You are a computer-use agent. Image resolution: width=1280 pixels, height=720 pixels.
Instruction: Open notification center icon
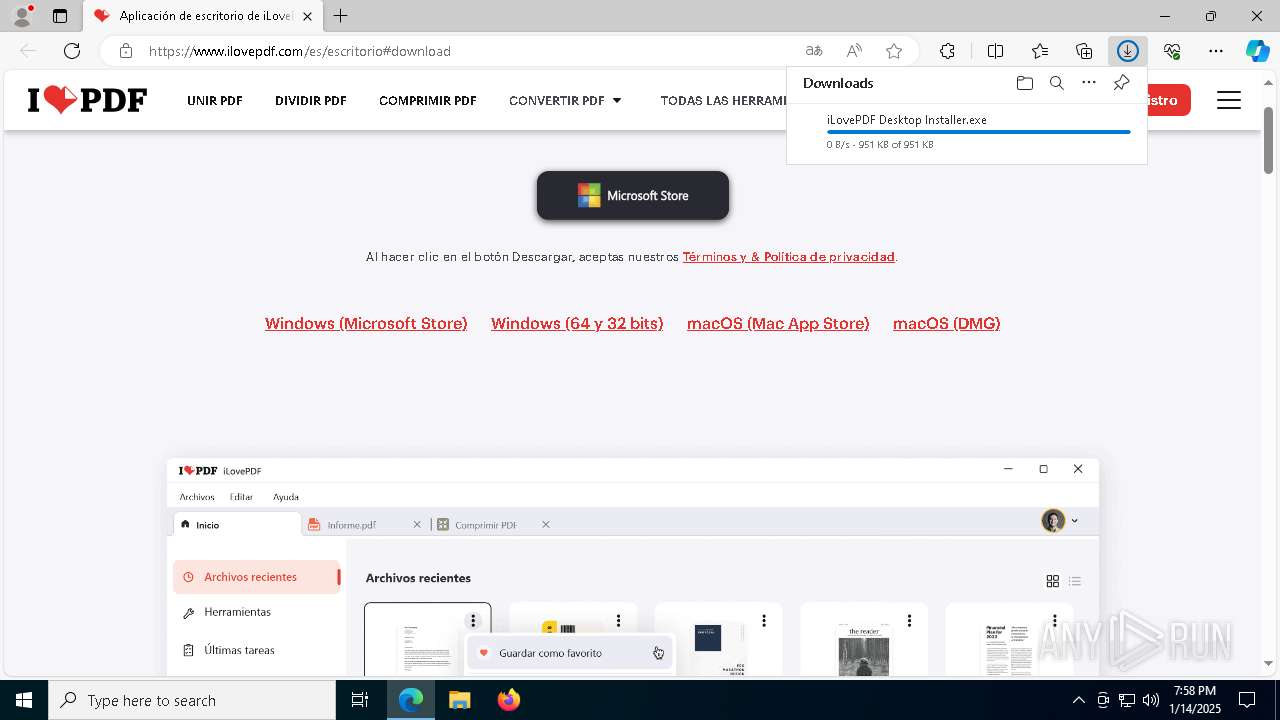[1247, 700]
